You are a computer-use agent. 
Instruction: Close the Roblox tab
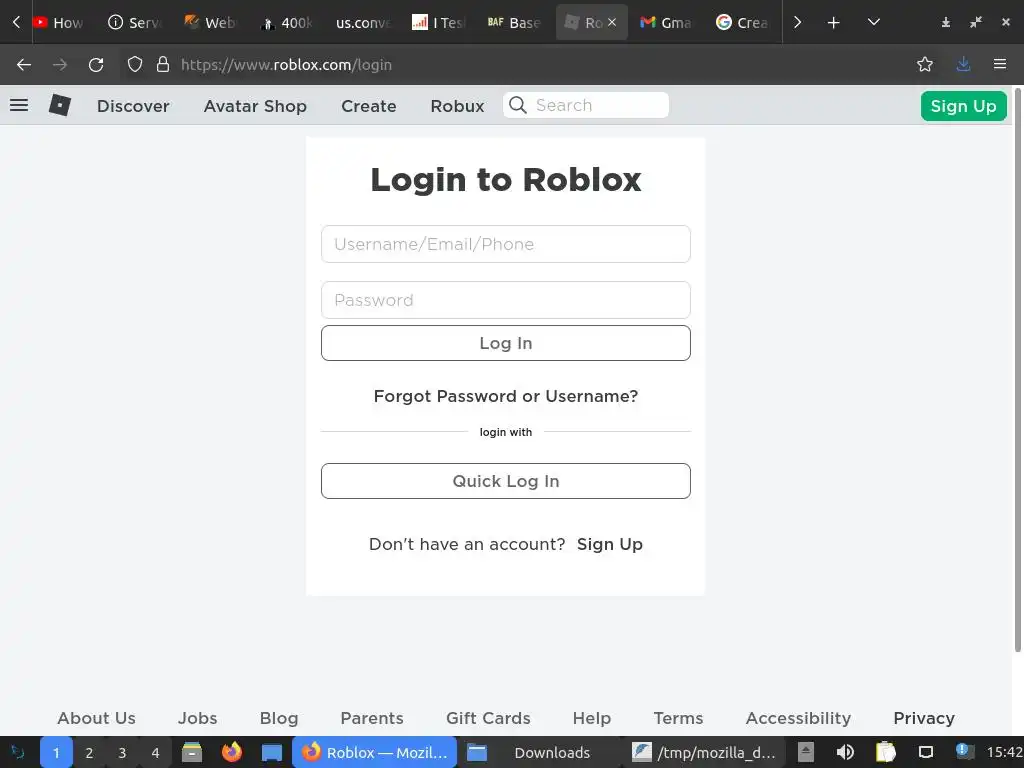(612, 22)
